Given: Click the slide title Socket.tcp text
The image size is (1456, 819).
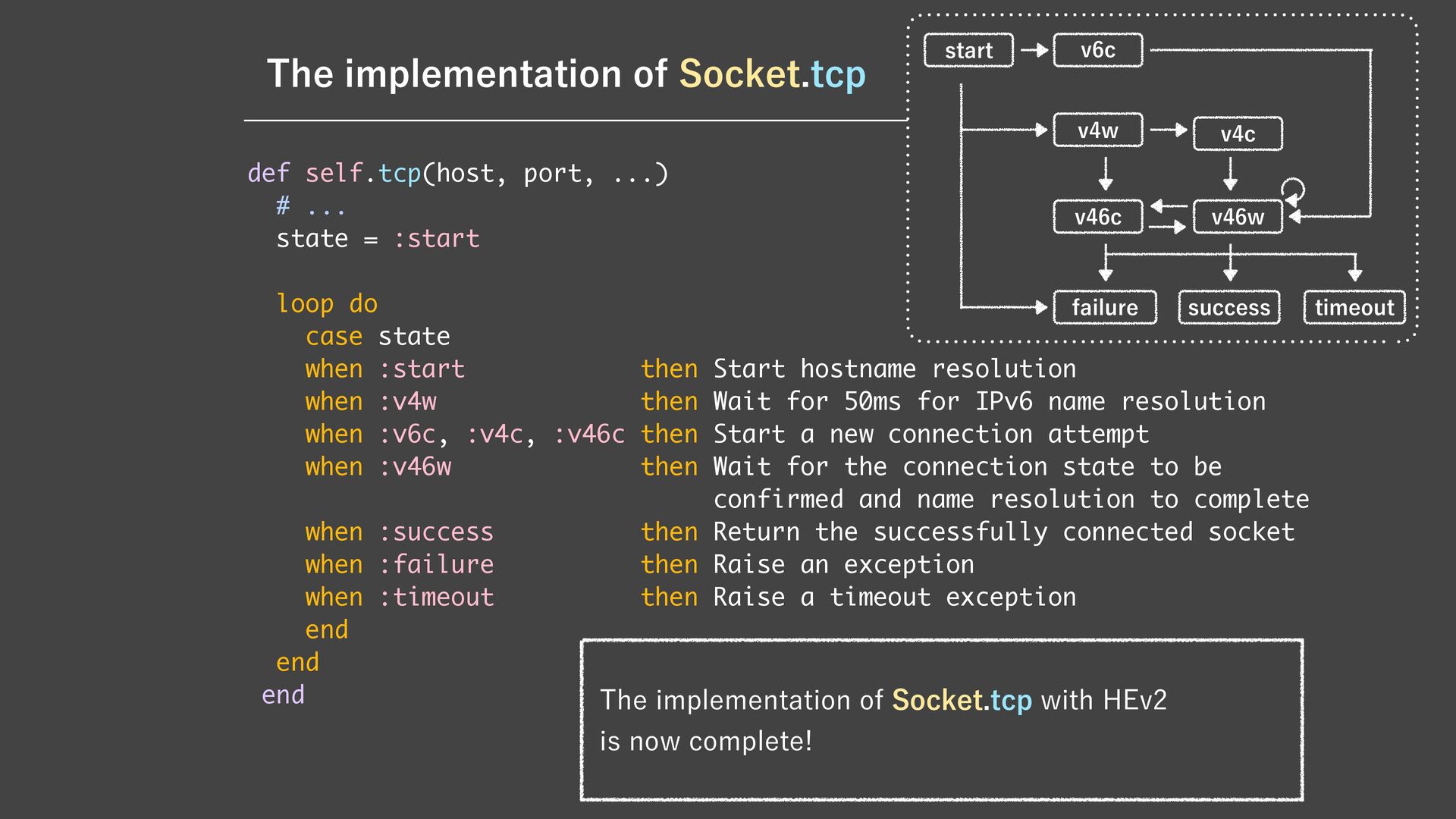Looking at the screenshot, I should [x=771, y=74].
